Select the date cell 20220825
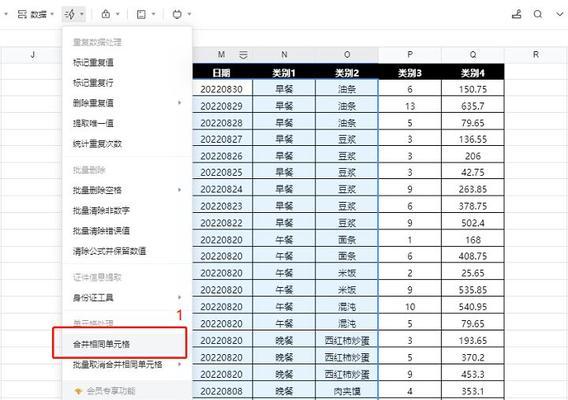568x400 pixels. (222, 172)
